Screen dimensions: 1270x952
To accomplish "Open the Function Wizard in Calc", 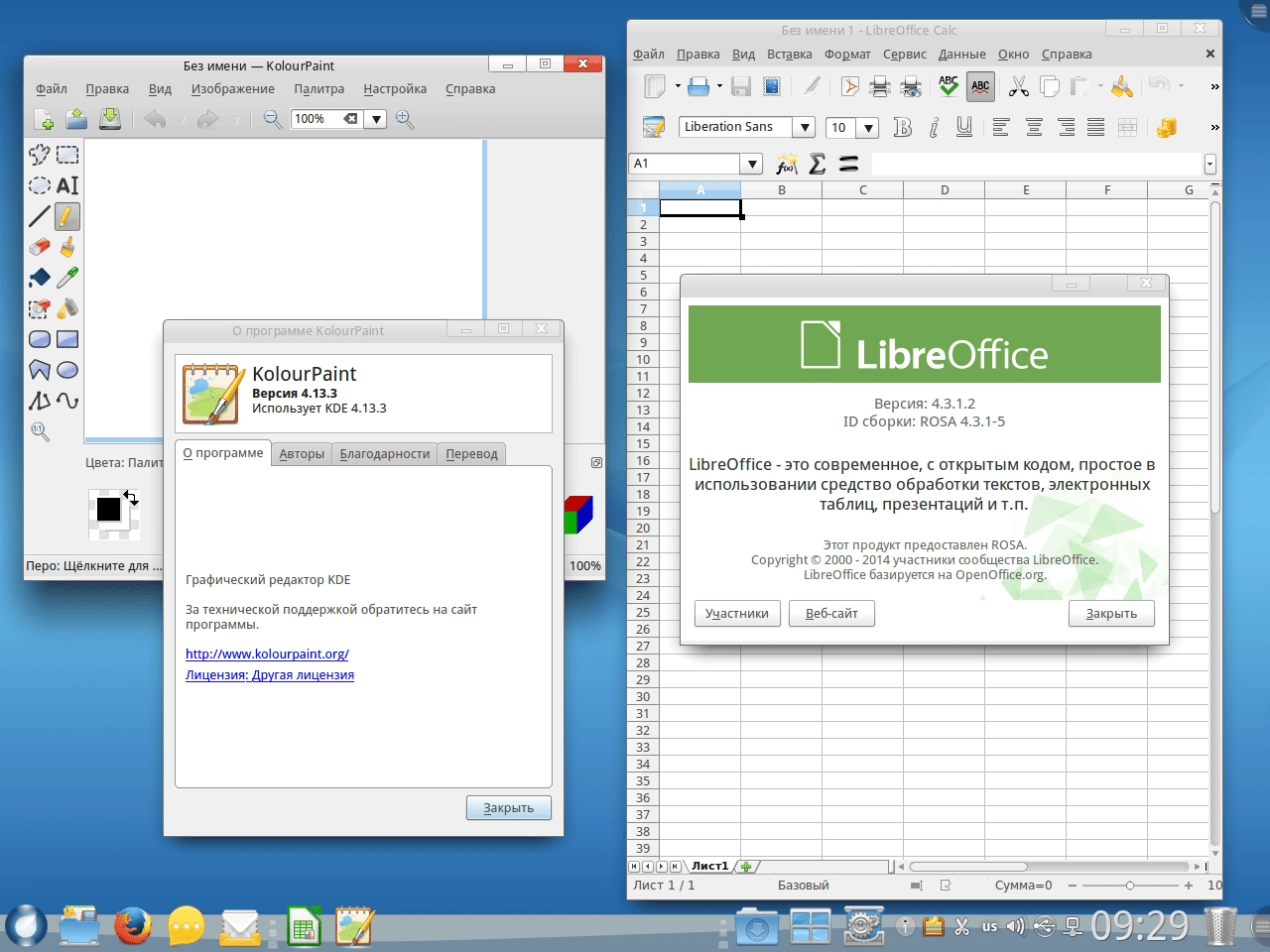I will click(x=786, y=164).
